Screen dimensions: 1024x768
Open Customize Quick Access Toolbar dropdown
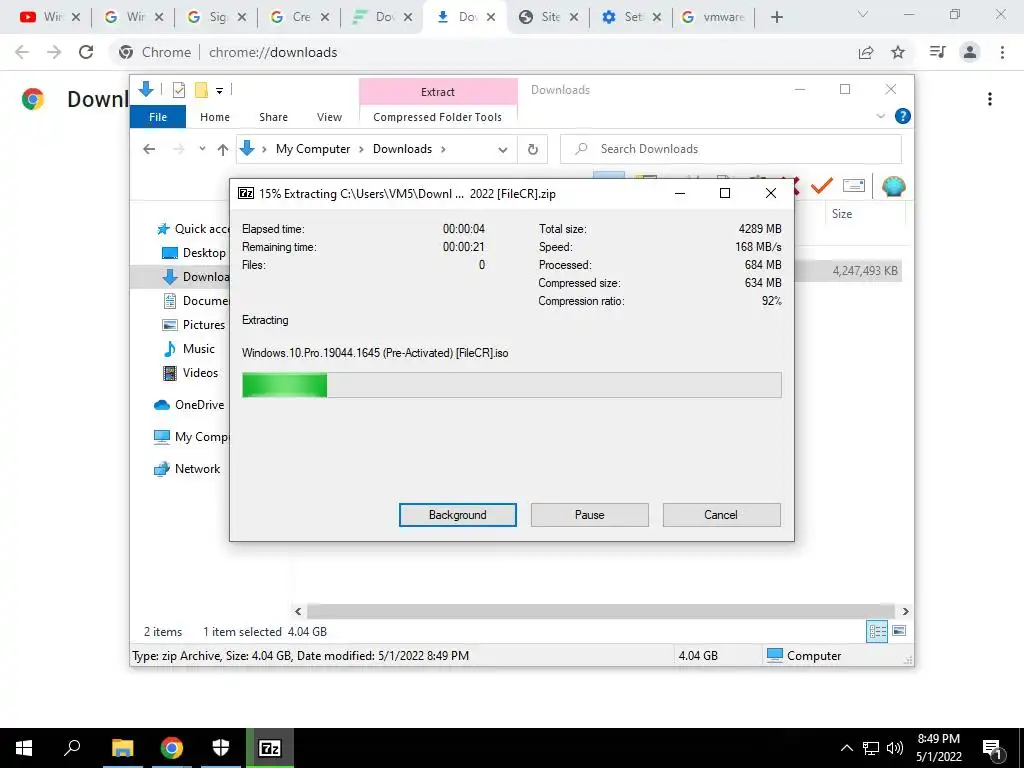[219, 90]
